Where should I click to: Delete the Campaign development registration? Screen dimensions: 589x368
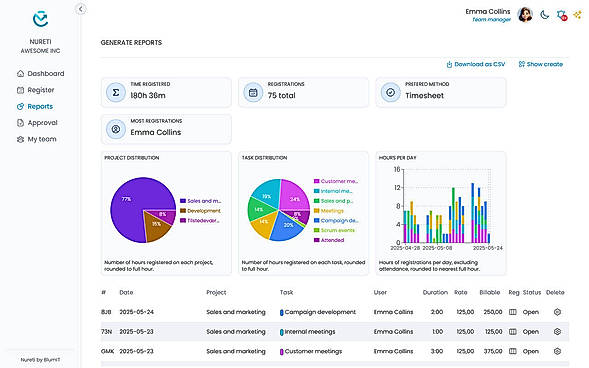(557, 312)
